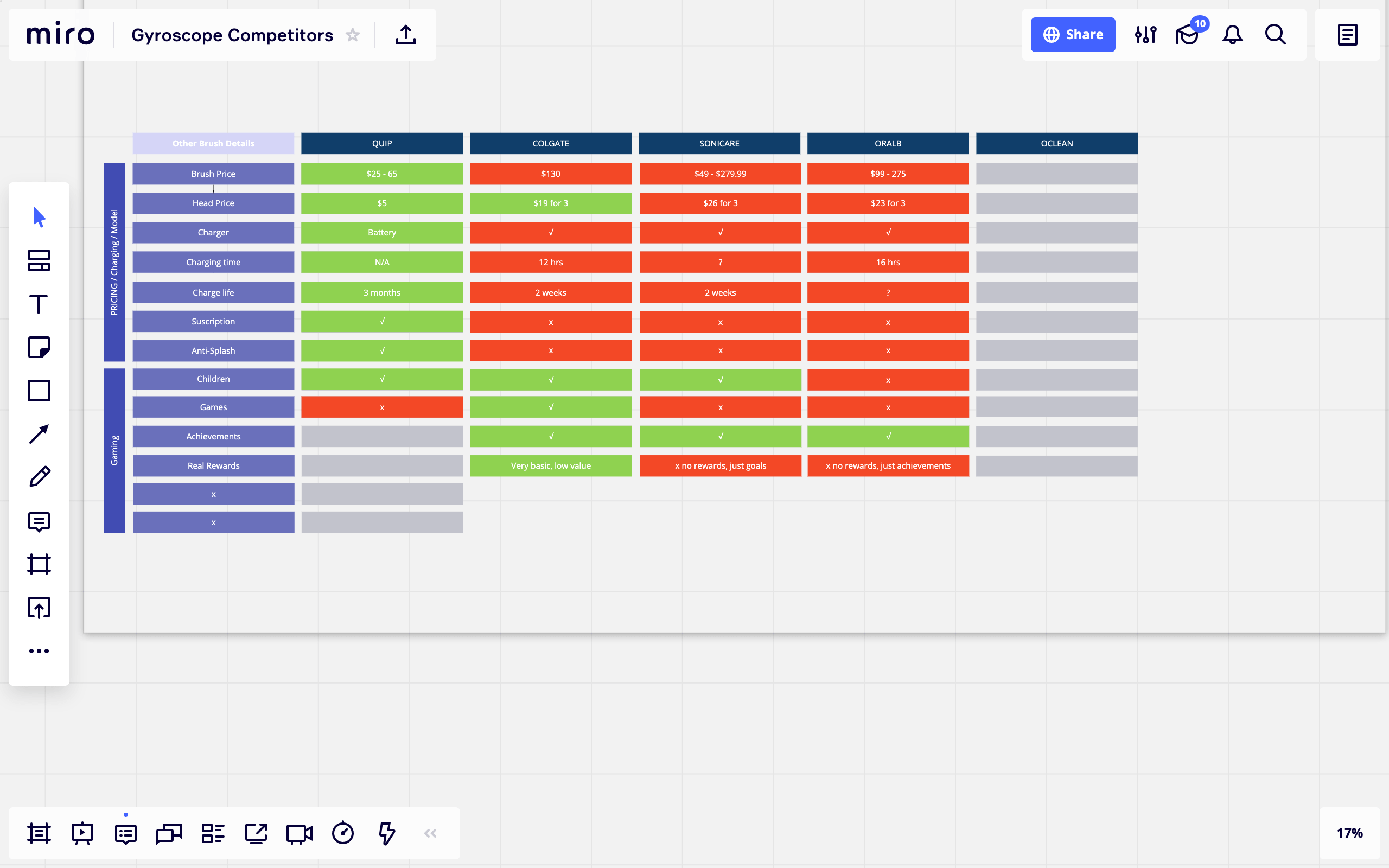The image size is (1389, 868).
Task: Select the Charging time row label
Action: pos(213,263)
